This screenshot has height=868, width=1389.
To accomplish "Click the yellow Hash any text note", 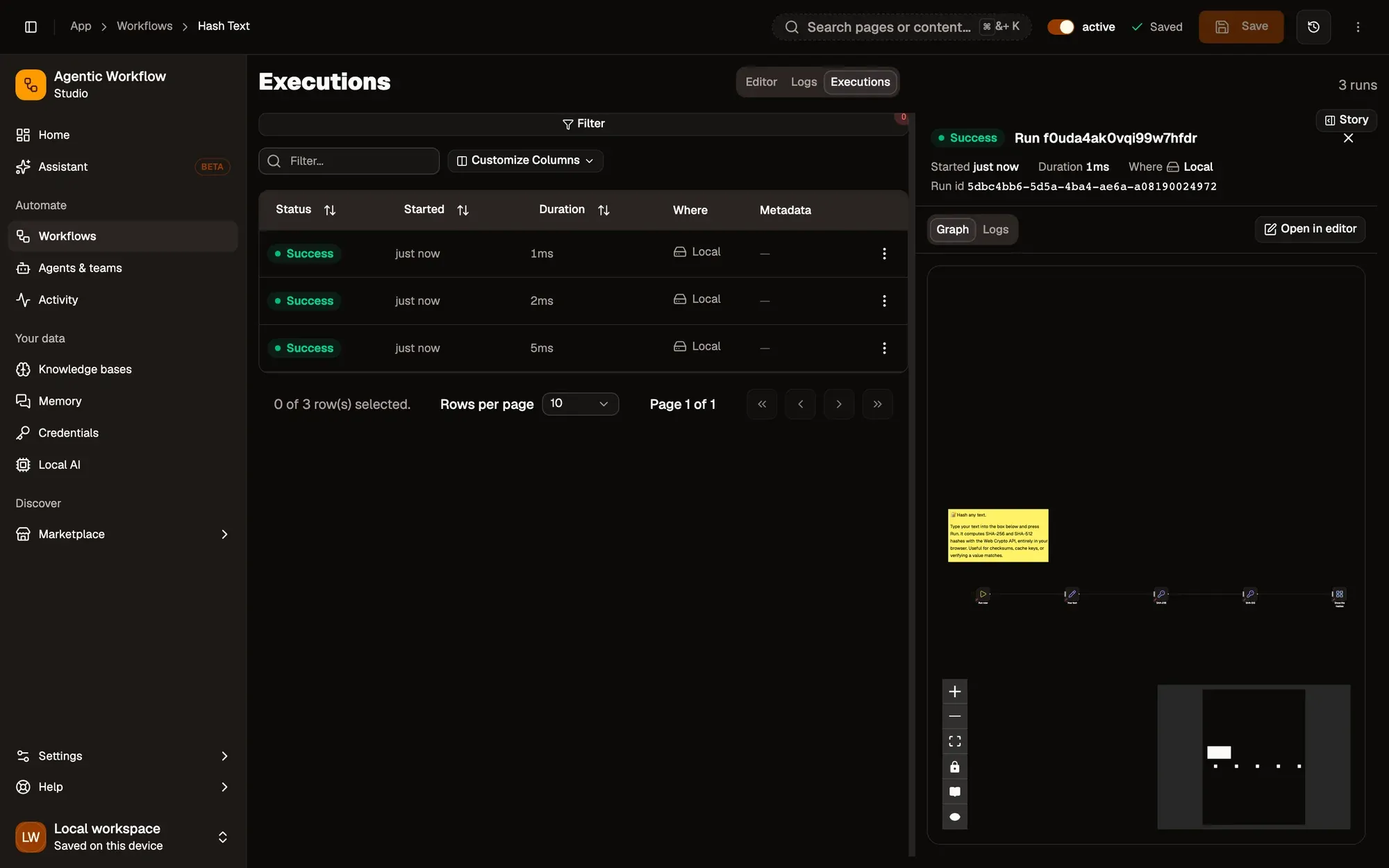I will (998, 535).
